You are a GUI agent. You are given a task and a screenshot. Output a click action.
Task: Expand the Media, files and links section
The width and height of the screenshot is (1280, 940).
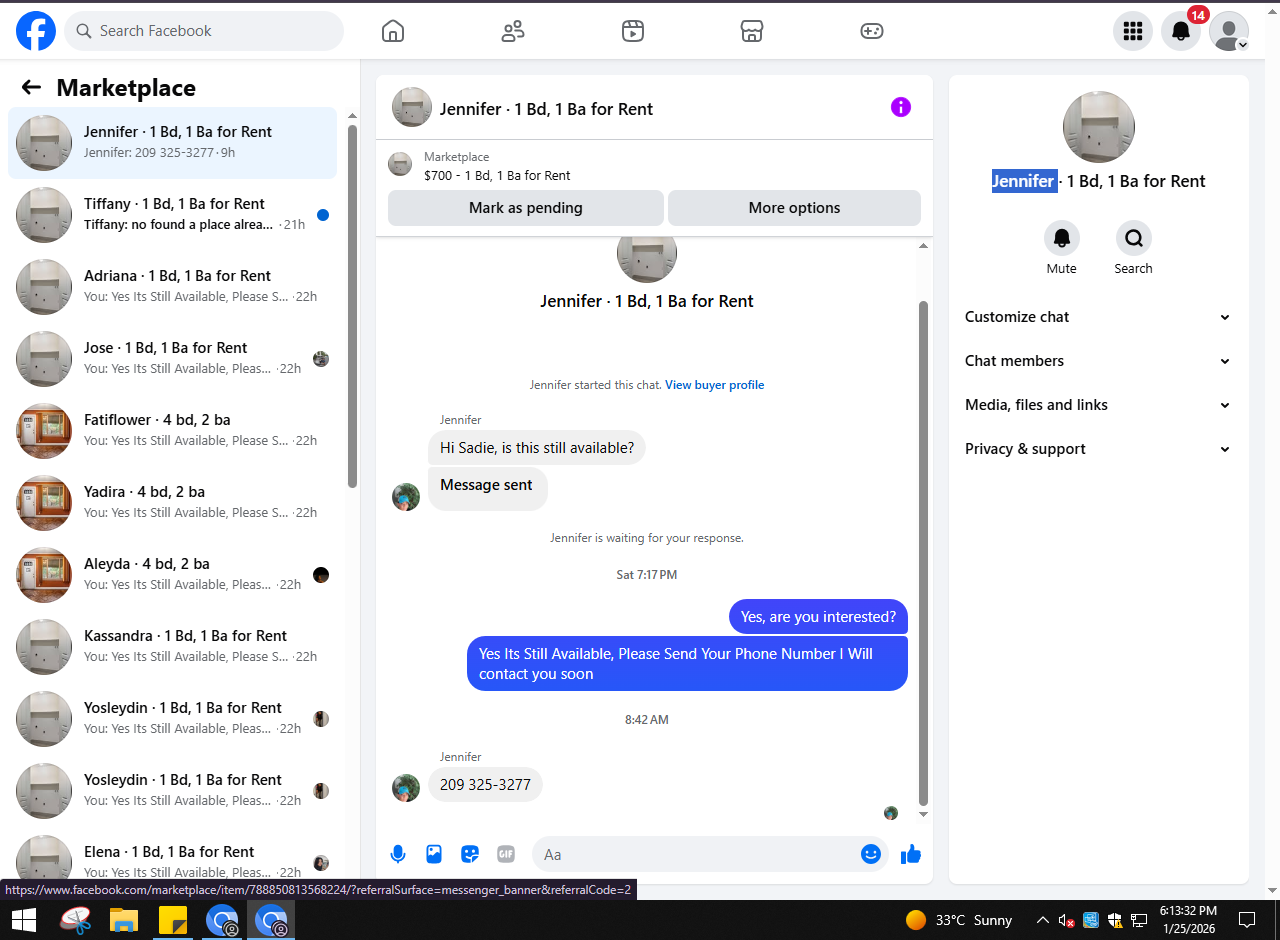click(x=1098, y=405)
